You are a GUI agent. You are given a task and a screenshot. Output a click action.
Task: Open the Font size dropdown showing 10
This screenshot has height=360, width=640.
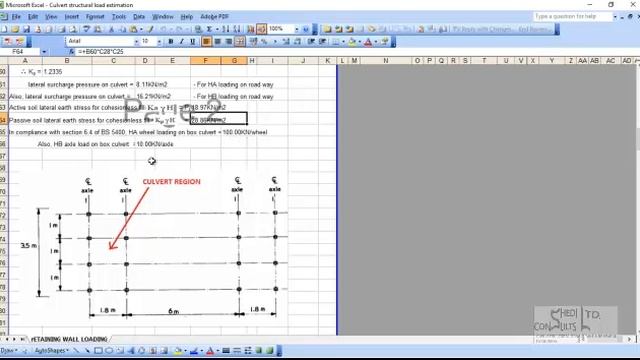159,41
